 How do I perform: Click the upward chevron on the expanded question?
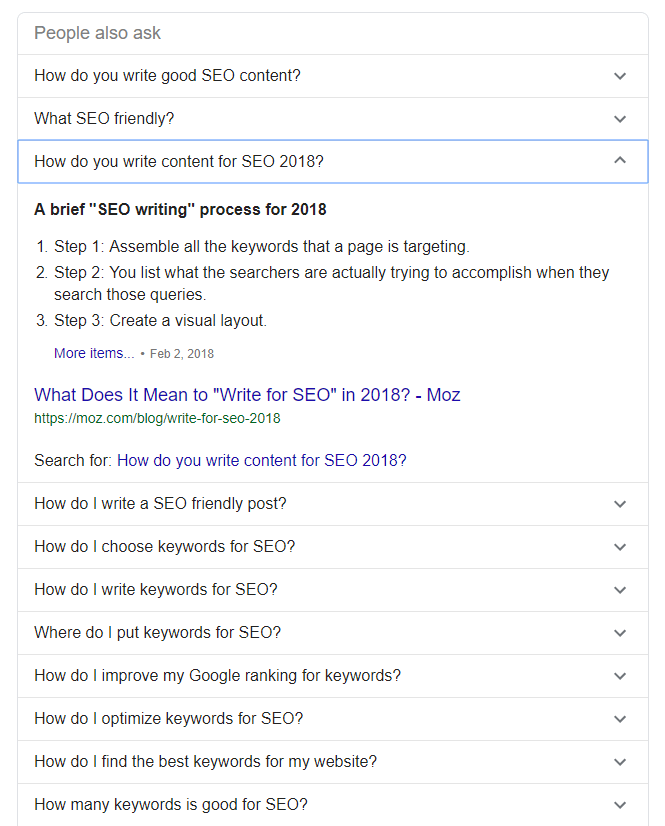click(x=620, y=161)
